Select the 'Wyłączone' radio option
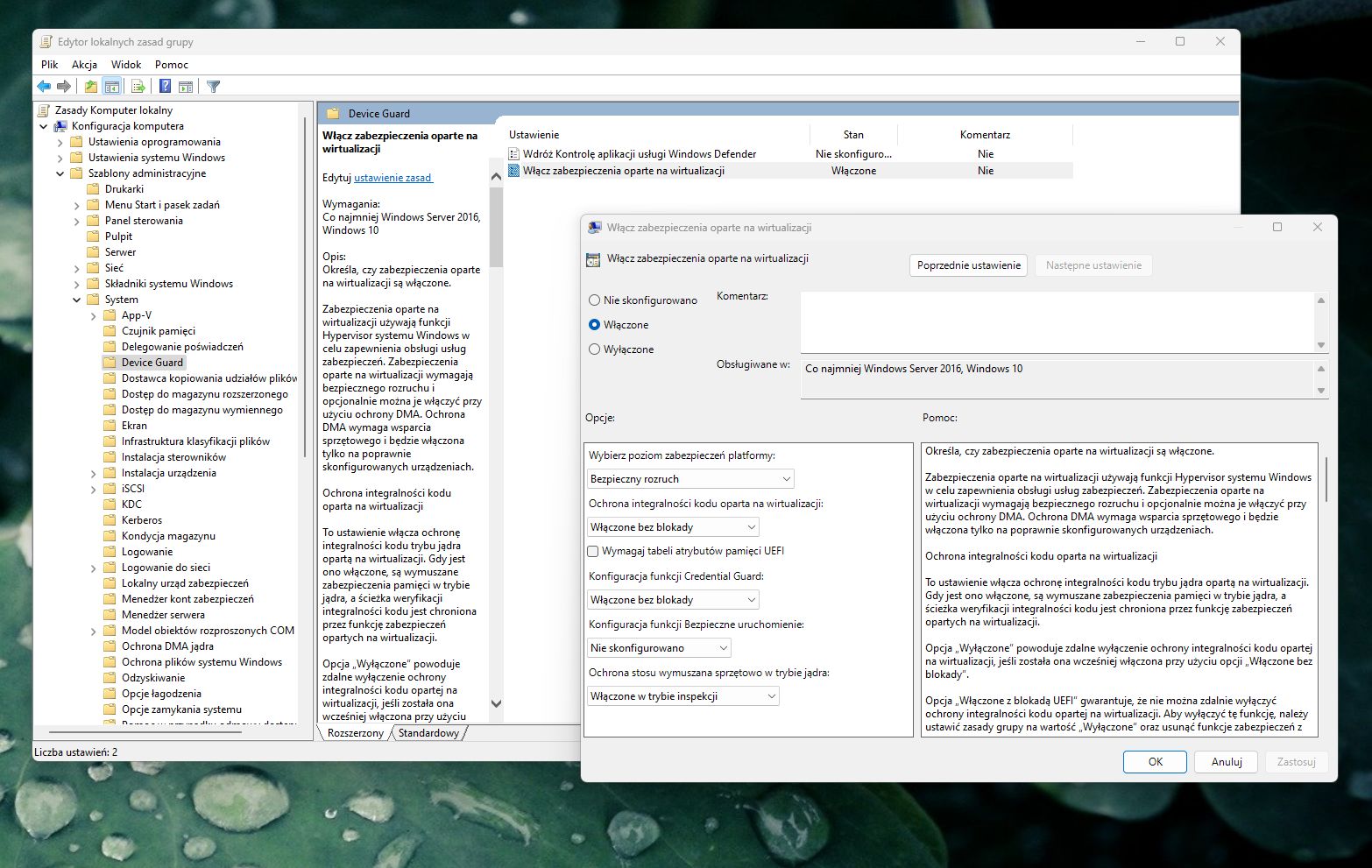 pyautogui.click(x=595, y=349)
